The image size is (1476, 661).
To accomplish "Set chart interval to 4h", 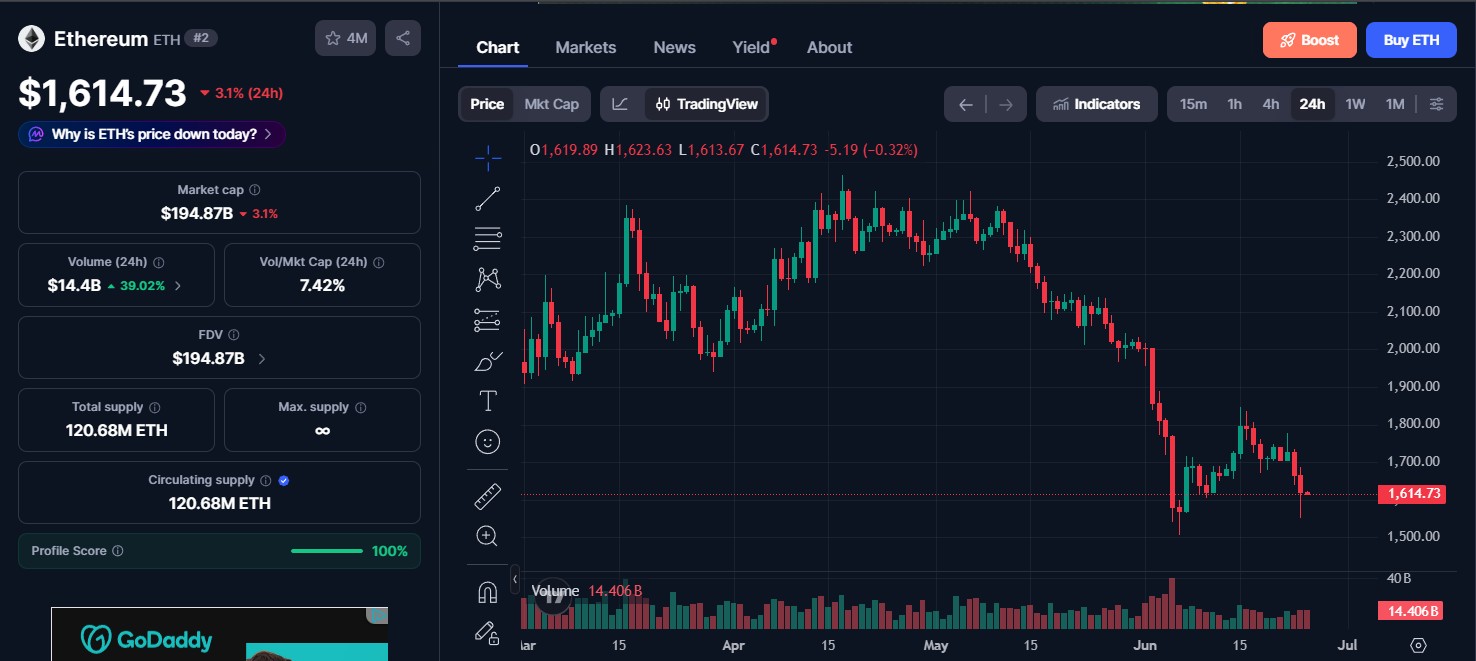I will (1271, 104).
